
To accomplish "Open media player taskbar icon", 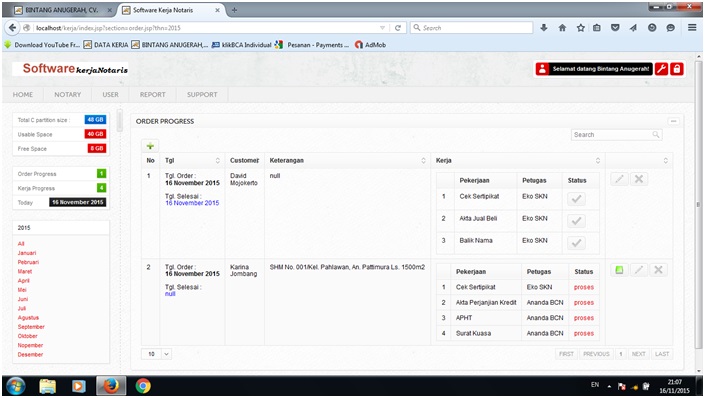I will 79,386.
